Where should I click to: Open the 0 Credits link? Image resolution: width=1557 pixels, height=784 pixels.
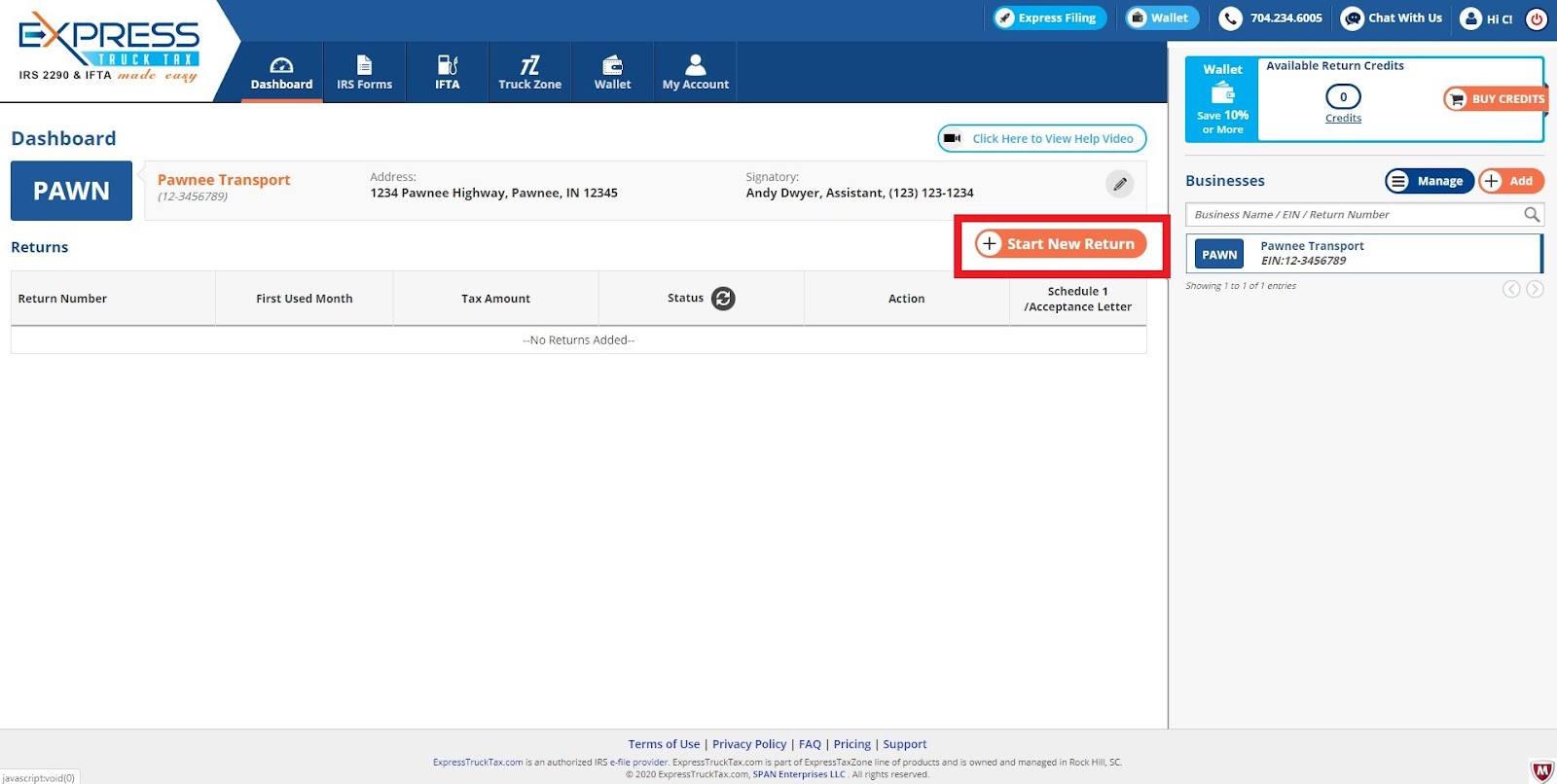(x=1343, y=104)
